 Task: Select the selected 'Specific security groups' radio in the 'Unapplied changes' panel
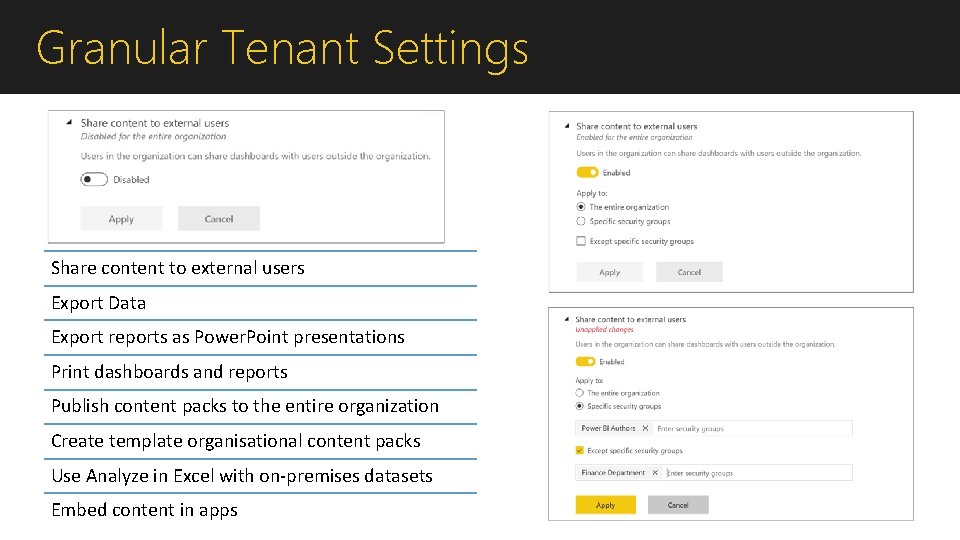tap(579, 406)
